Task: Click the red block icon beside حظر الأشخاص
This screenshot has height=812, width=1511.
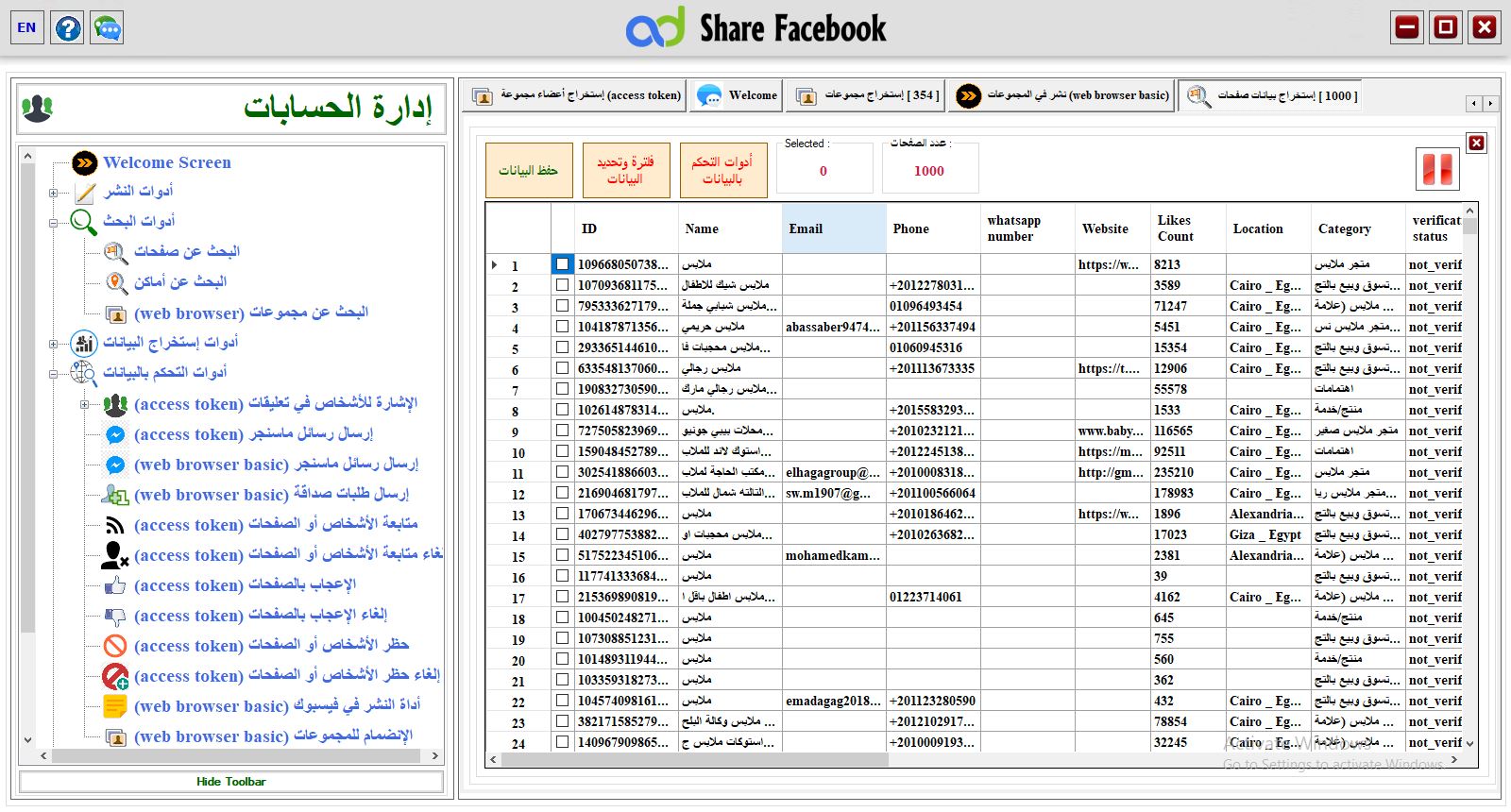Action: [x=115, y=646]
